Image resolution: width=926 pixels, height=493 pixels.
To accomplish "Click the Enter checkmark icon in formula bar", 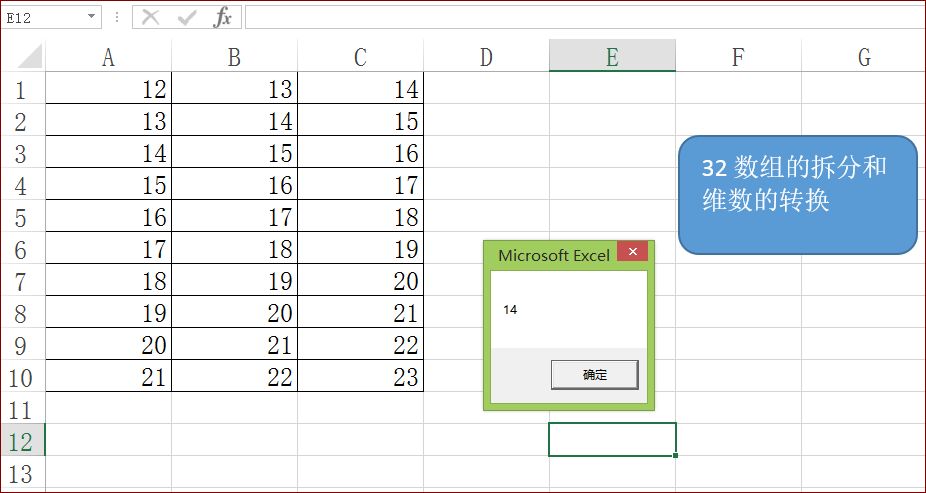I will [x=187, y=18].
